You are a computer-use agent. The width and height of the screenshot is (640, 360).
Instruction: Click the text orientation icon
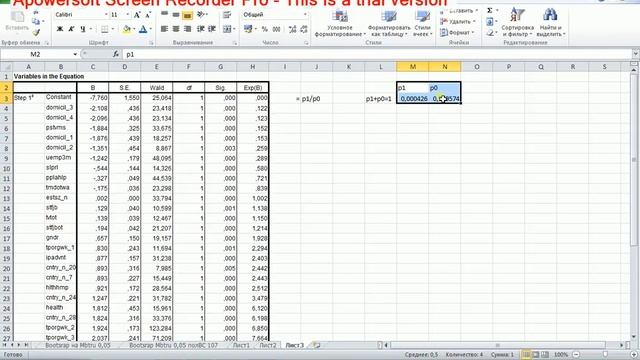click(x=201, y=15)
